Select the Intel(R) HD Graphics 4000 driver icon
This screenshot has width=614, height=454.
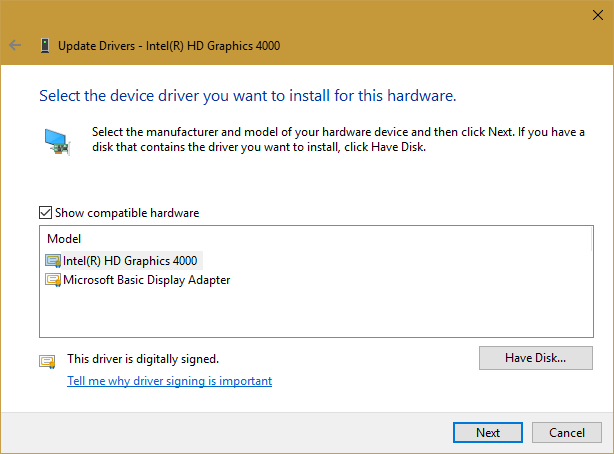(x=53, y=260)
